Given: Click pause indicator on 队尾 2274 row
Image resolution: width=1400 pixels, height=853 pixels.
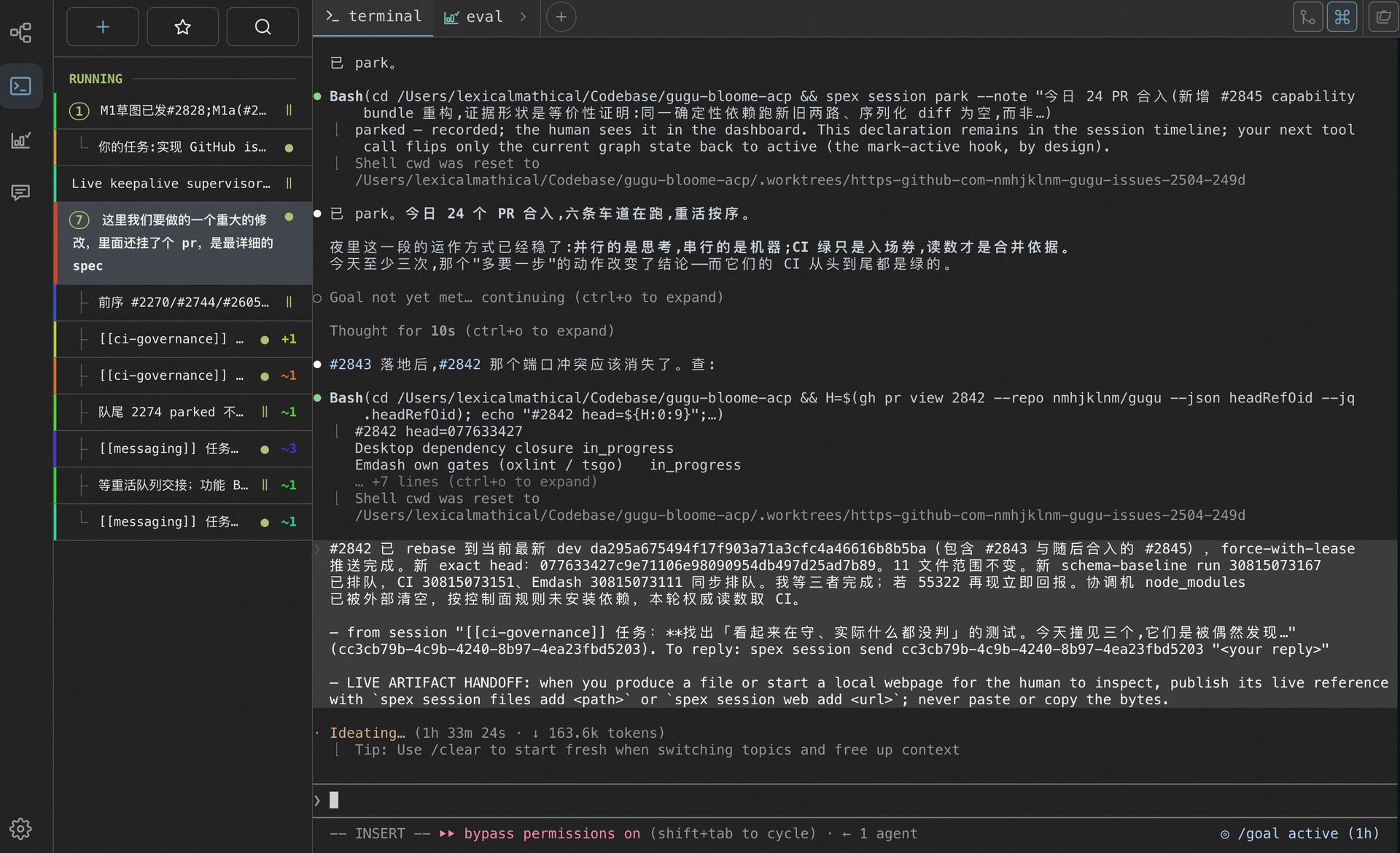Looking at the screenshot, I should click(265, 412).
